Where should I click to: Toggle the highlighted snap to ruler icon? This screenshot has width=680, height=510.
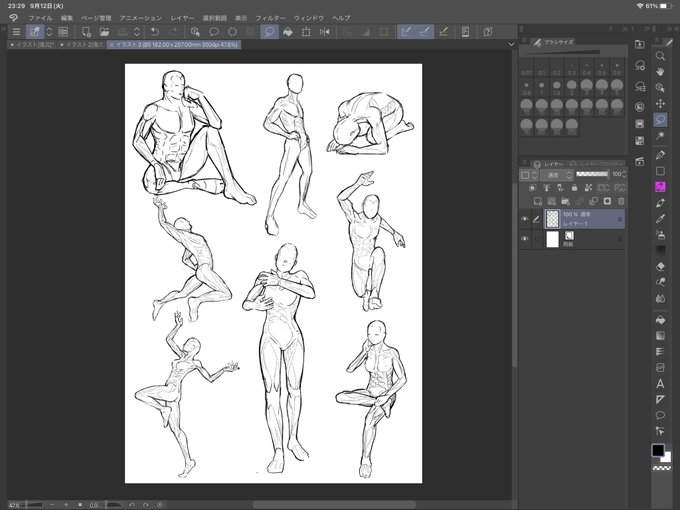tap(406, 32)
